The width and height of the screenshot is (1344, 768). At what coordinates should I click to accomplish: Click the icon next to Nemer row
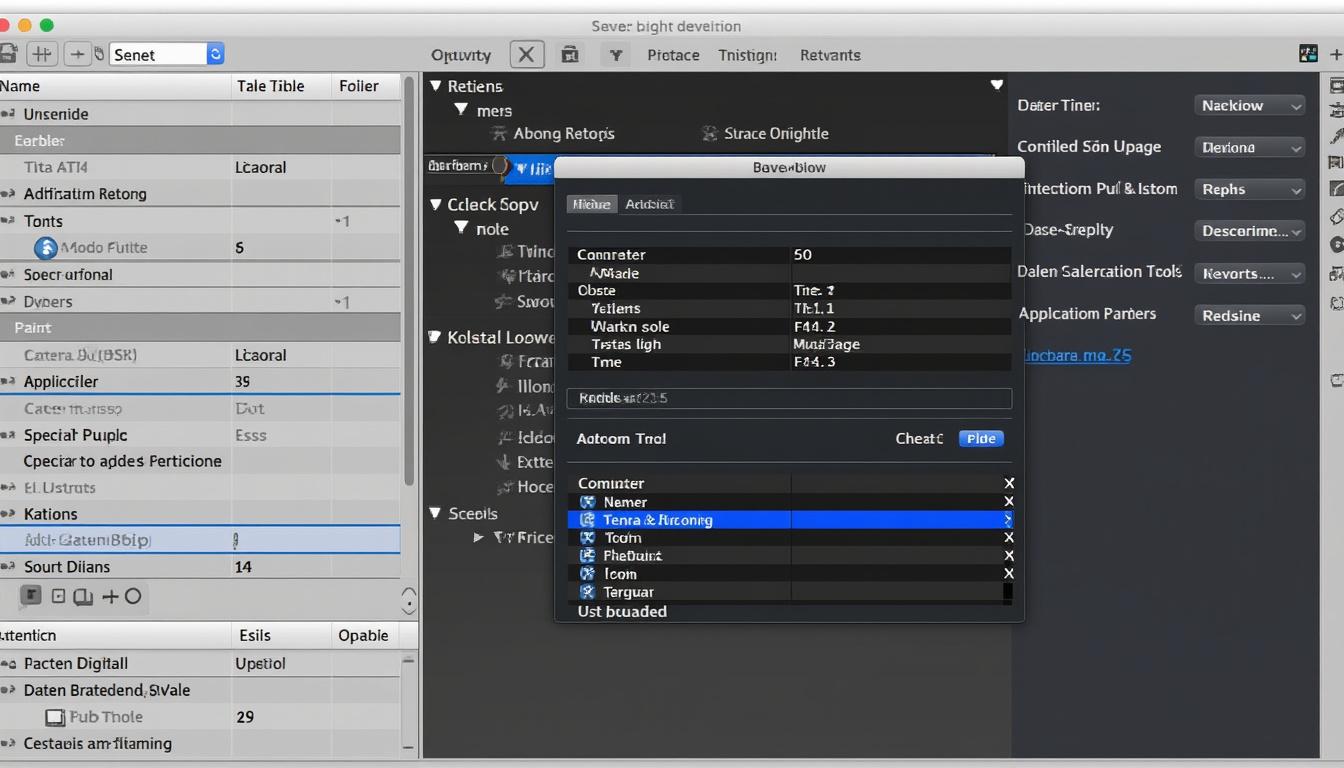(588, 502)
